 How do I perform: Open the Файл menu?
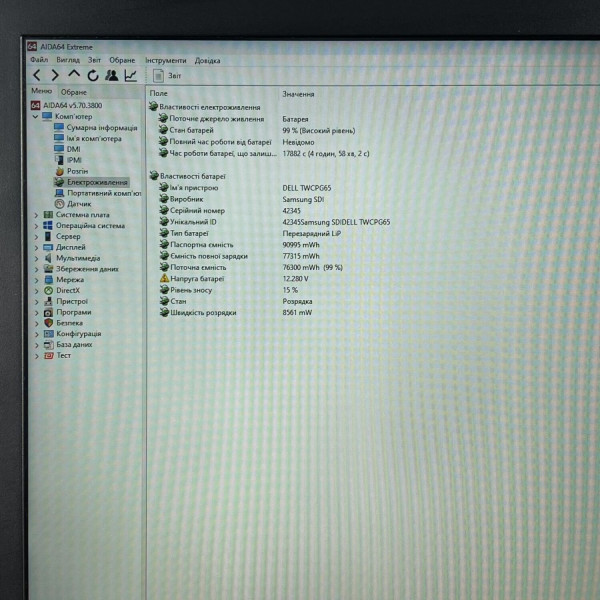[39, 60]
